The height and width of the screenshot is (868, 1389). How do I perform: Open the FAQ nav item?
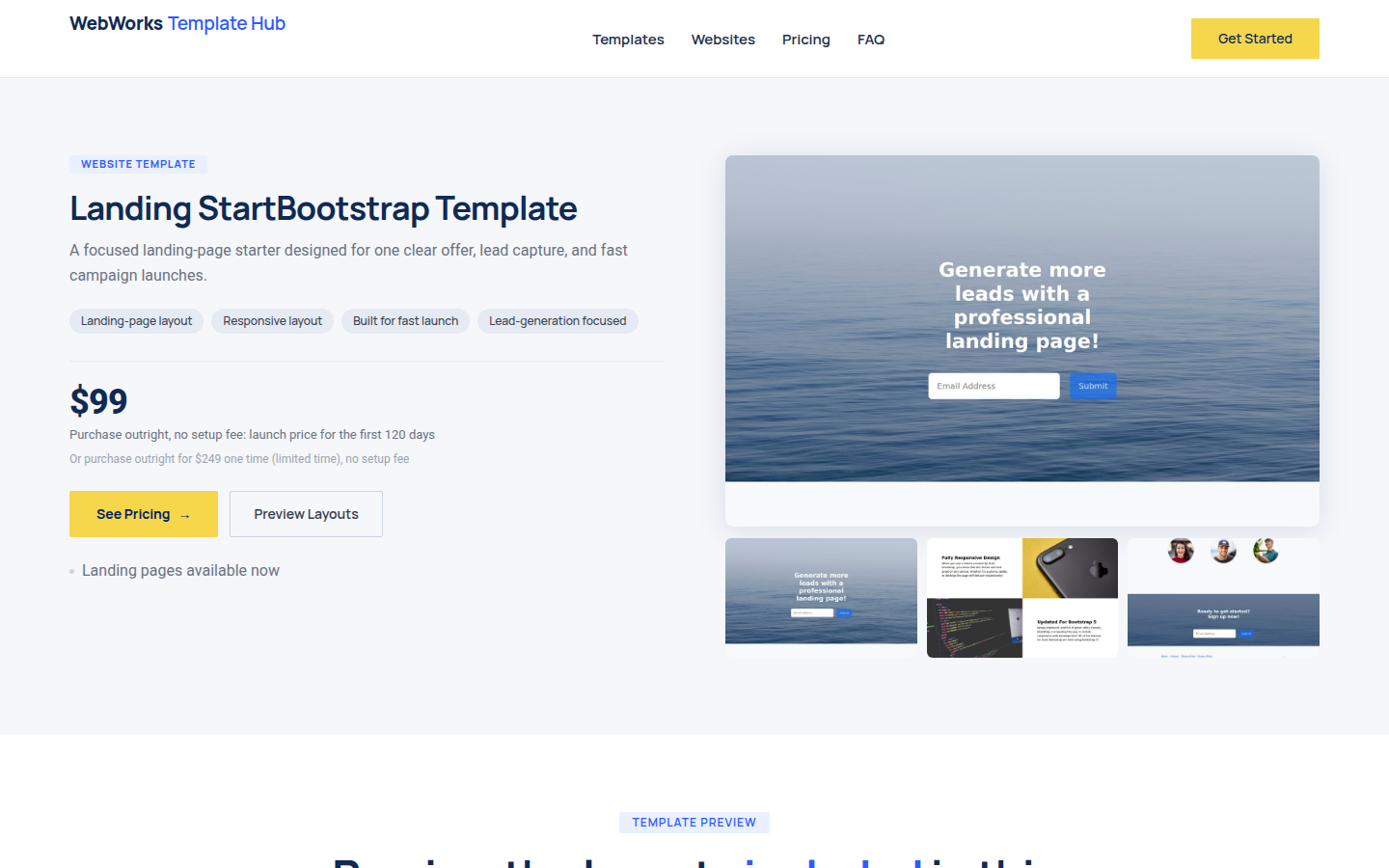pos(871,40)
